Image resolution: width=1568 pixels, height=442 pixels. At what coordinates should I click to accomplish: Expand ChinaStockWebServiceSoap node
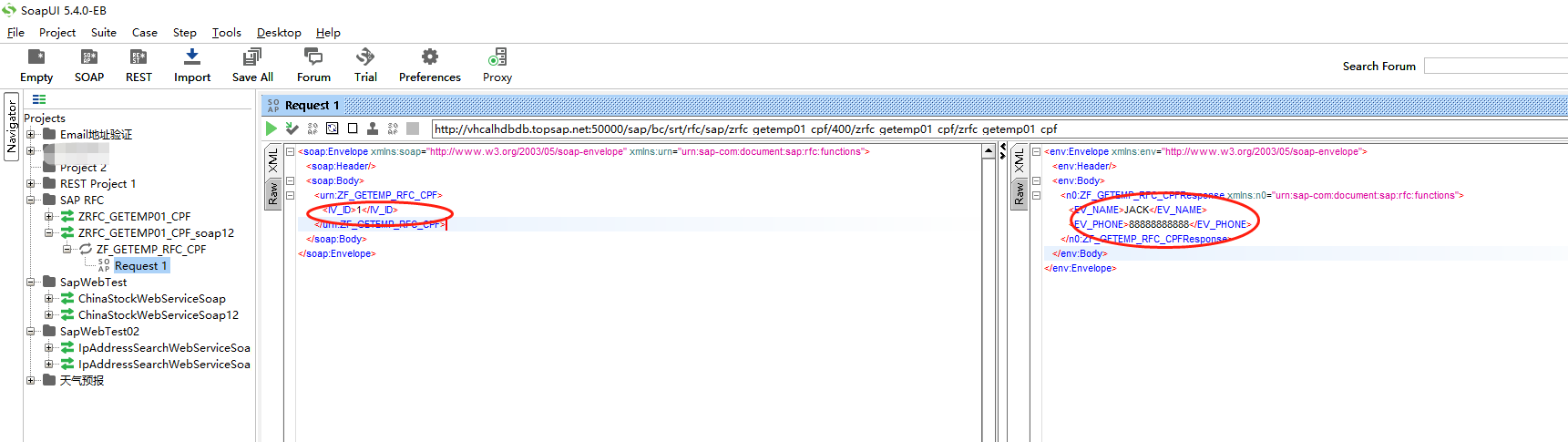click(x=48, y=298)
